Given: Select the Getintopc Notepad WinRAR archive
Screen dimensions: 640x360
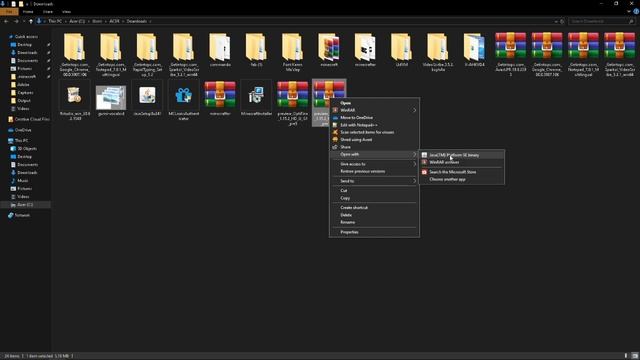Looking at the screenshot, I should 583,55.
